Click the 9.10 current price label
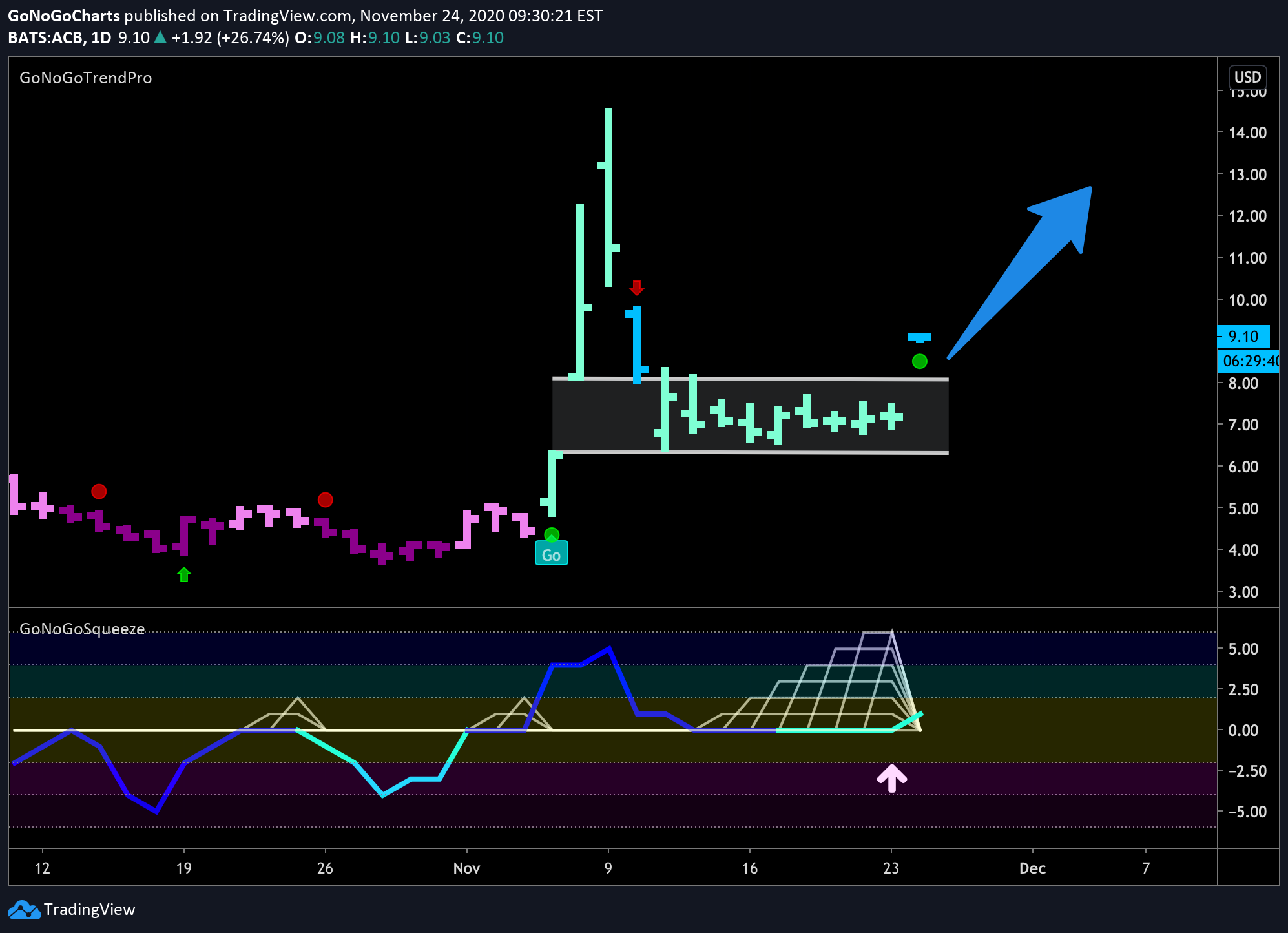Viewport: 1288px width, 933px height. pyautogui.click(x=1243, y=337)
